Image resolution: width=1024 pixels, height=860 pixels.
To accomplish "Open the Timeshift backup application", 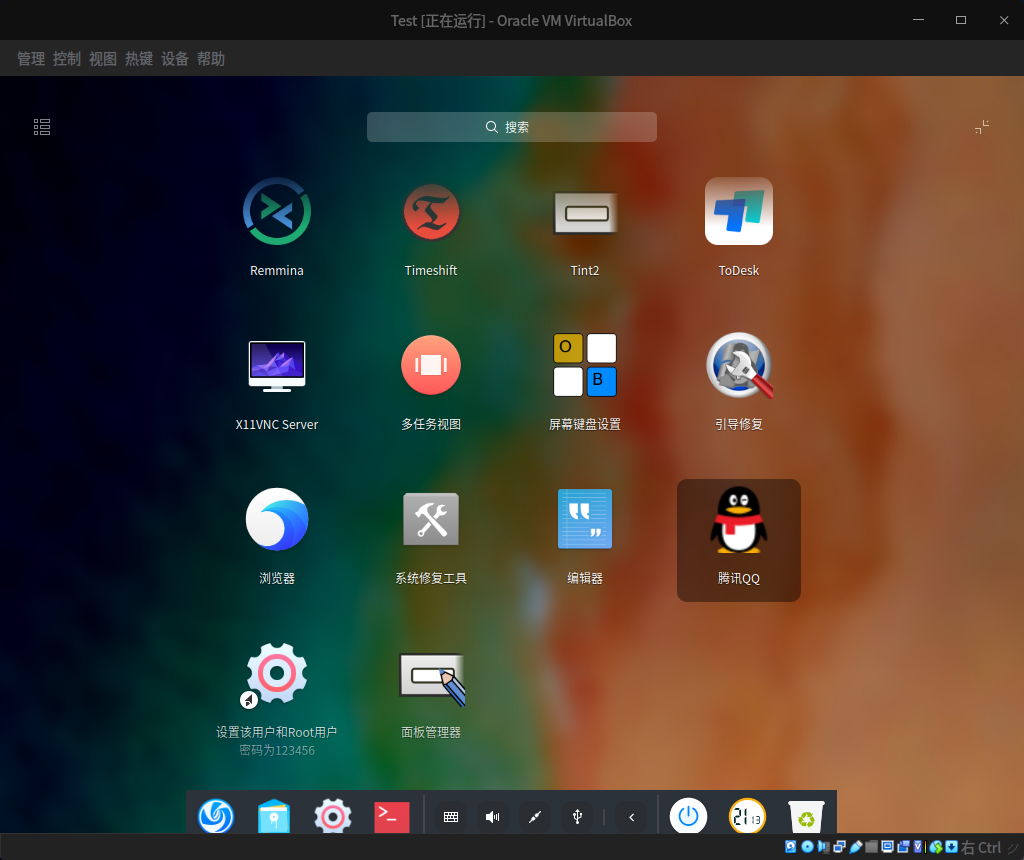I will 431,212.
